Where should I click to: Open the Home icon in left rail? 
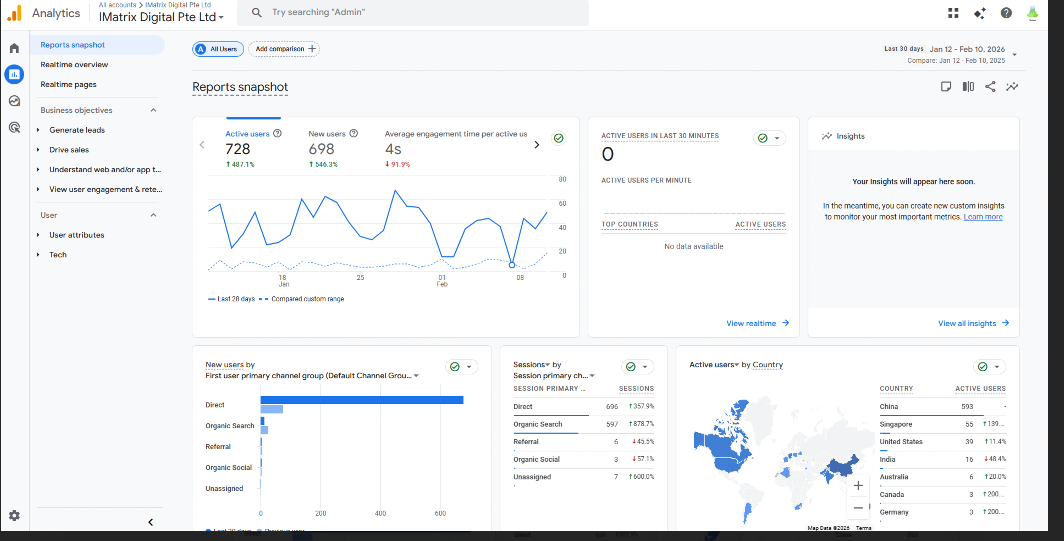point(14,48)
